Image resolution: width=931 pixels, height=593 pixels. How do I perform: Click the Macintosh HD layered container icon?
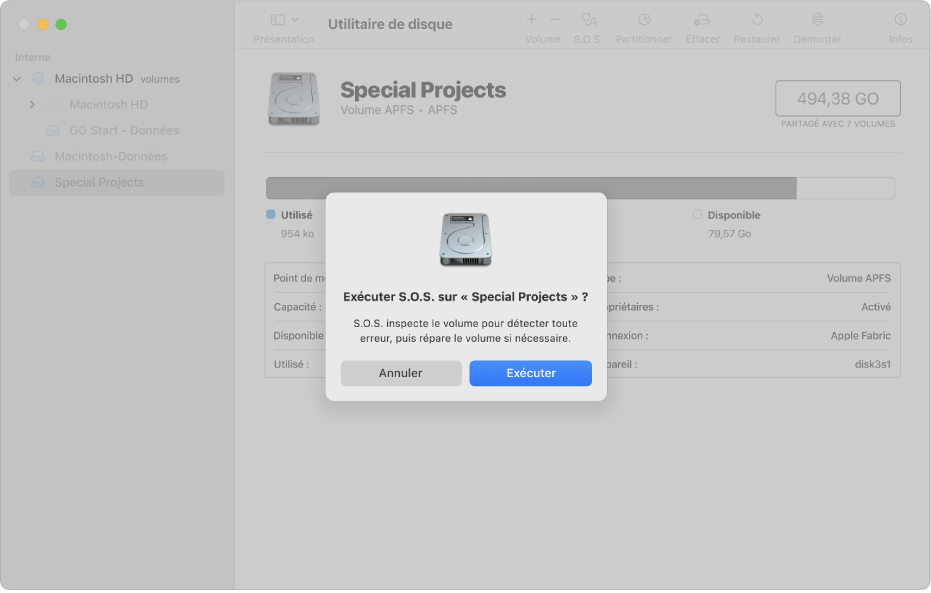click(38, 78)
